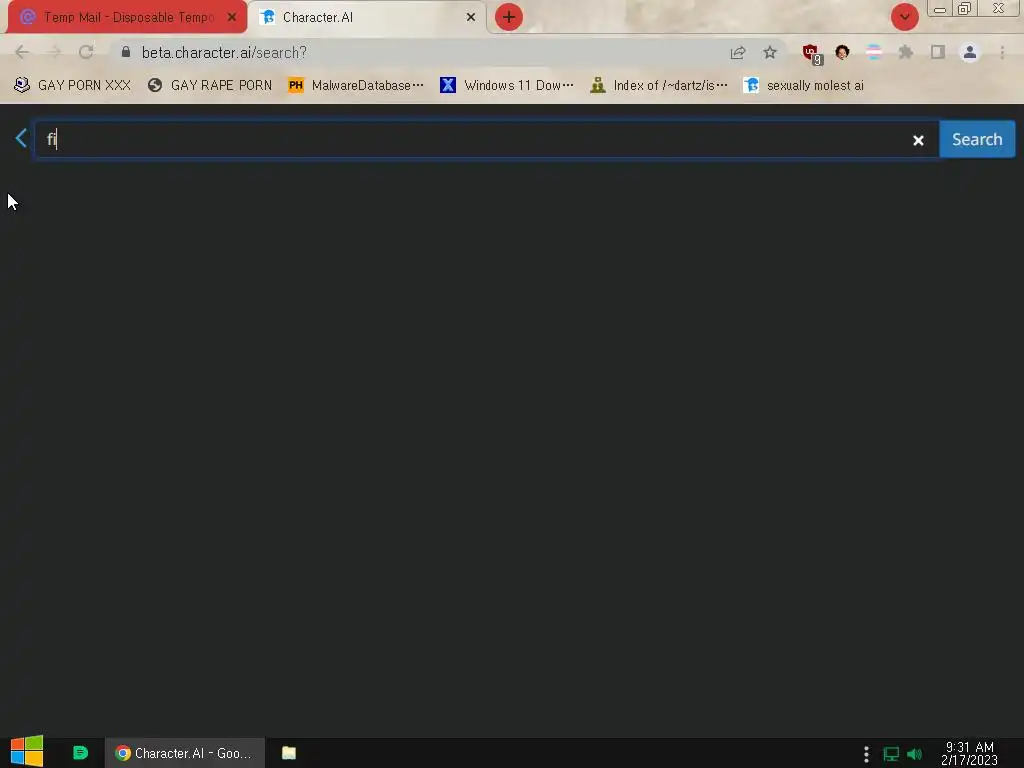Open a new tab with plus button

coord(509,17)
